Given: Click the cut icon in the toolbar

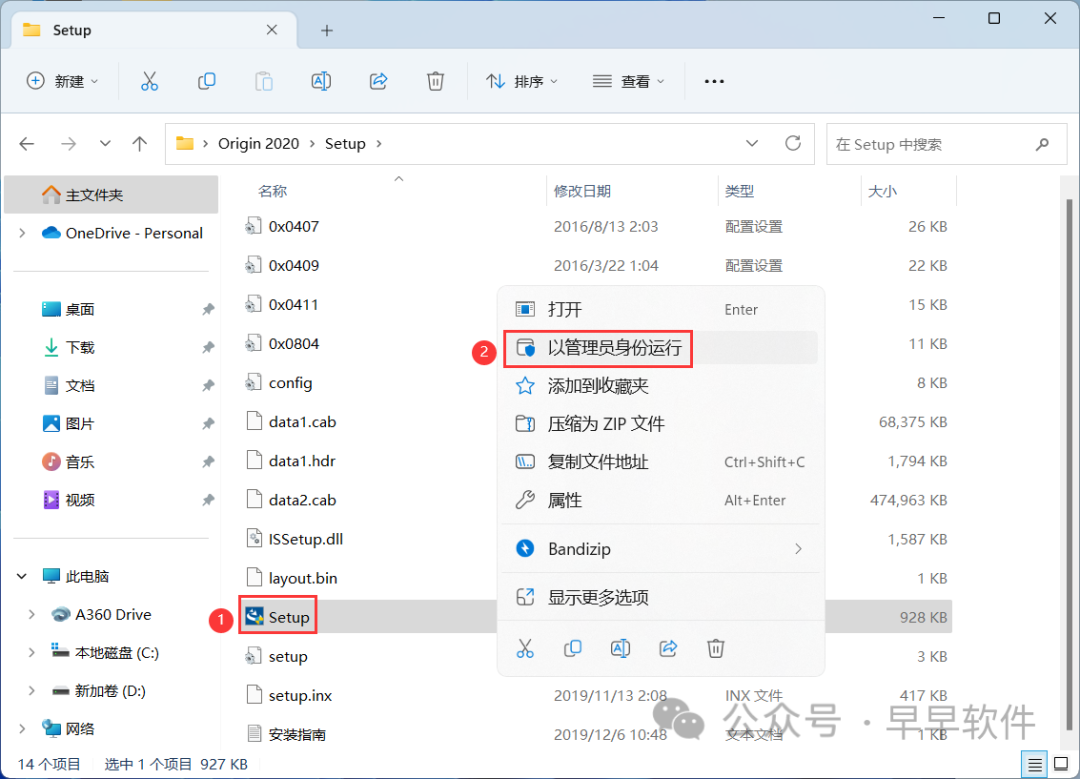Looking at the screenshot, I should pyautogui.click(x=149, y=81).
